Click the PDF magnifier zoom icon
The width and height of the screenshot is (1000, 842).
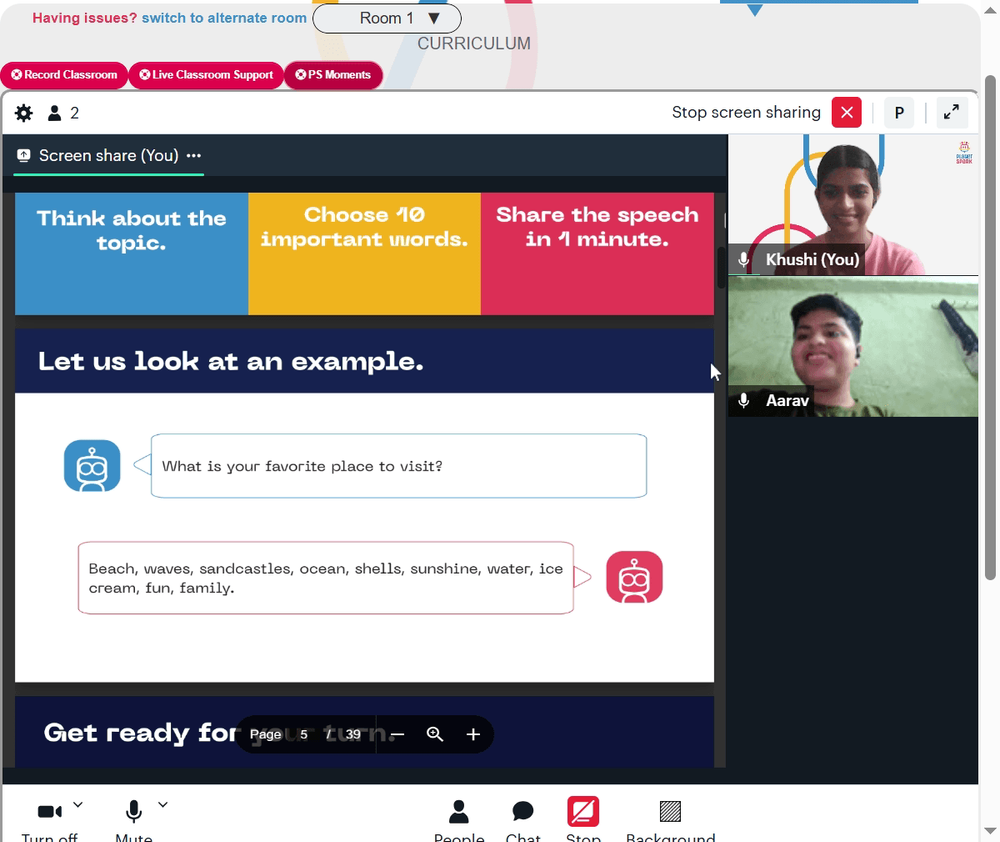pyautogui.click(x=435, y=734)
